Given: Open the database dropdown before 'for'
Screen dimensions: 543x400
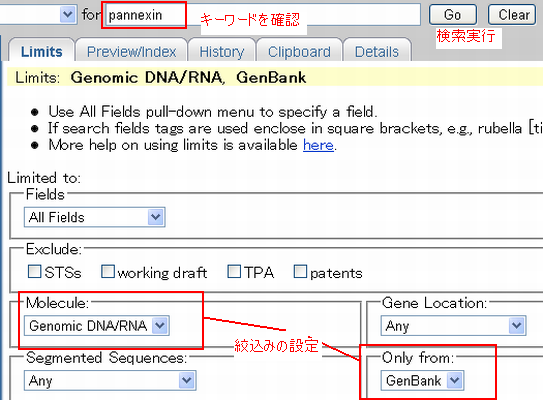Looking at the screenshot, I should click(x=37, y=14).
